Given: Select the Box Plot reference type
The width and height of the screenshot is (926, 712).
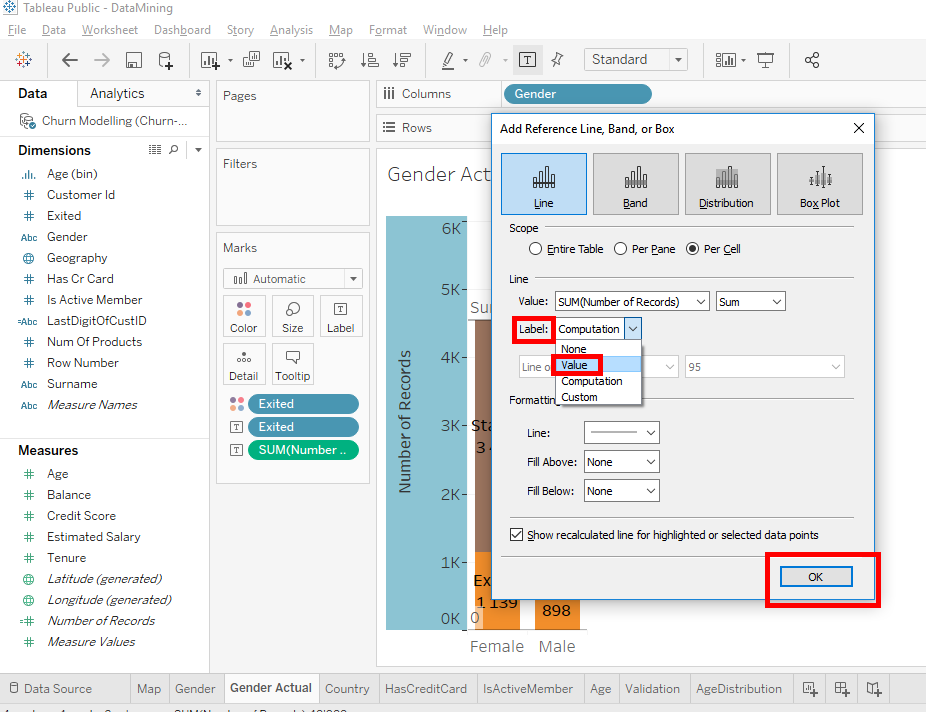Looking at the screenshot, I should [819, 184].
